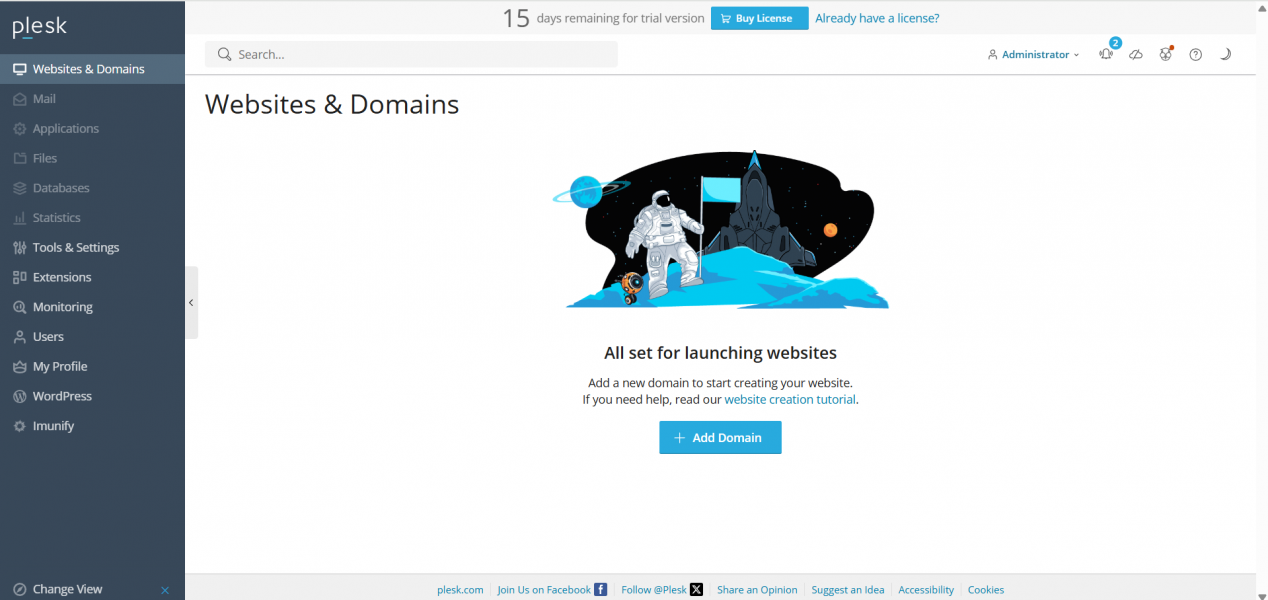
Task: Open the Administrator account dropdown
Action: (1033, 55)
